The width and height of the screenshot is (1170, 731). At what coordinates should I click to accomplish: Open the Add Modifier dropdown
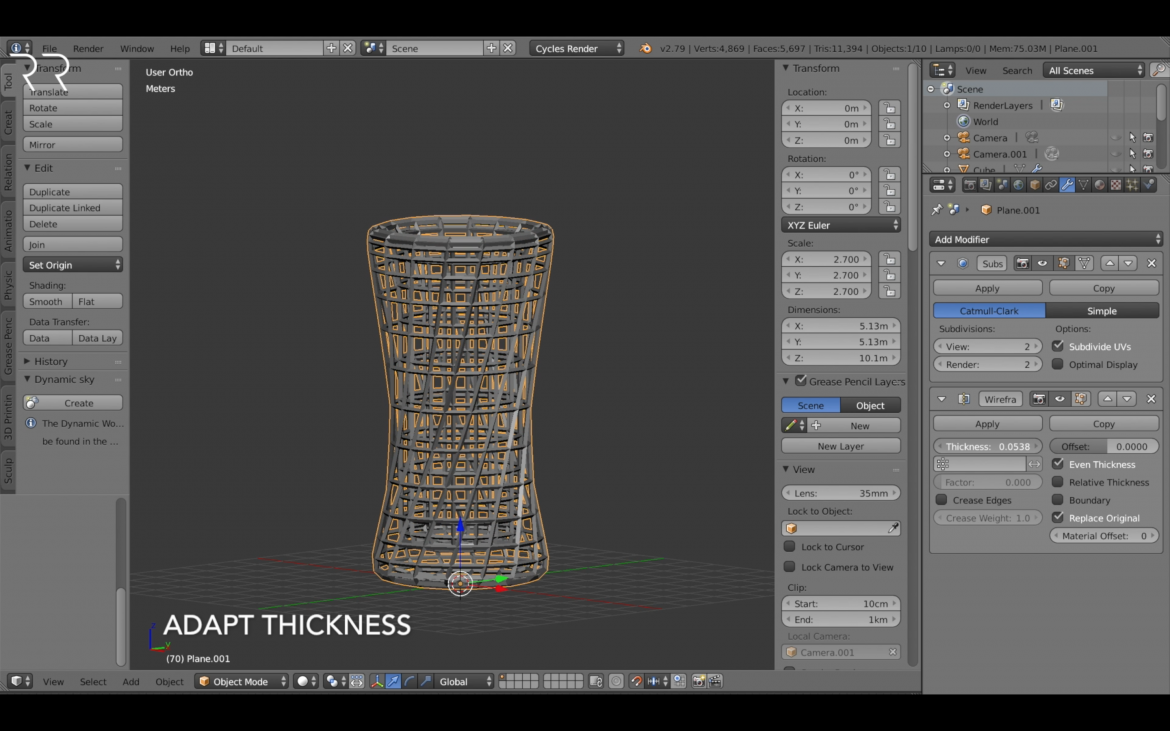tap(1045, 239)
